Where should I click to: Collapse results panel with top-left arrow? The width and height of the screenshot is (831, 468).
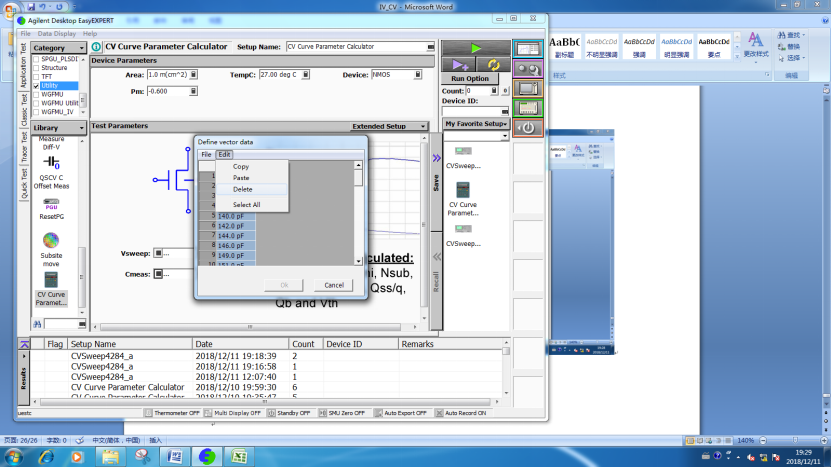[24, 344]
